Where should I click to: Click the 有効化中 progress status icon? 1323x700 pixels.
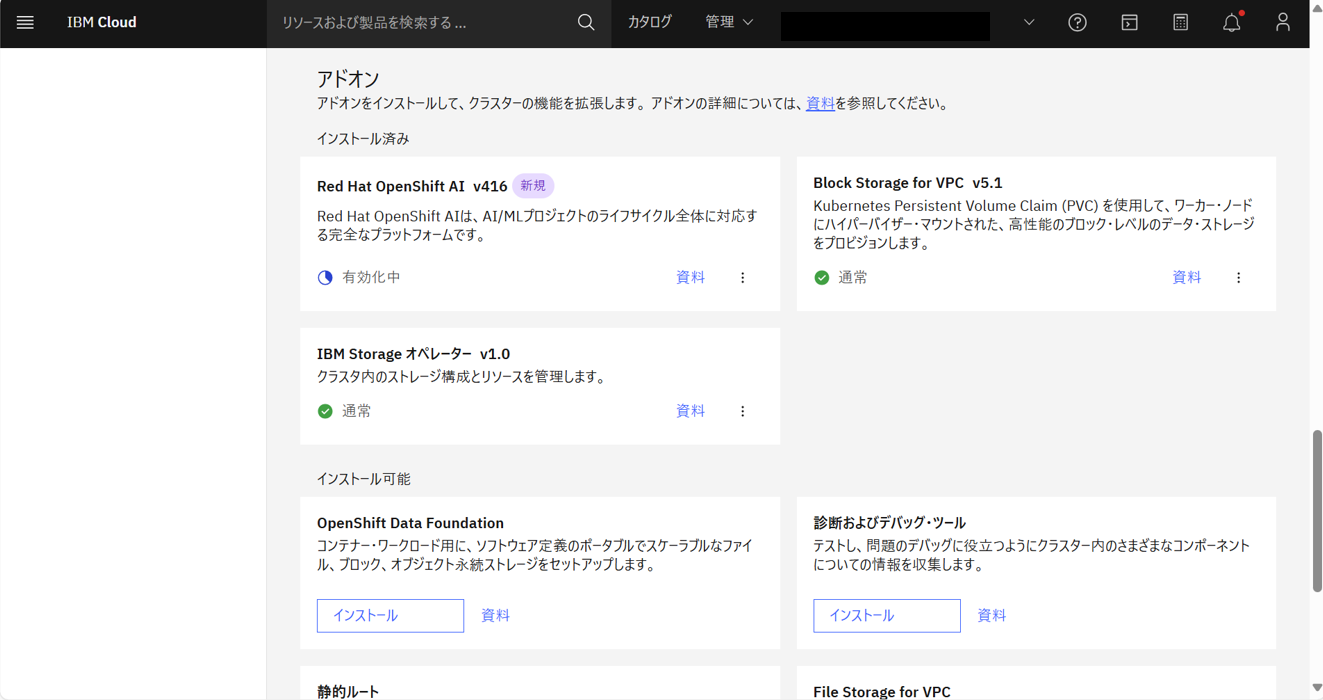[x=325, y=278]
